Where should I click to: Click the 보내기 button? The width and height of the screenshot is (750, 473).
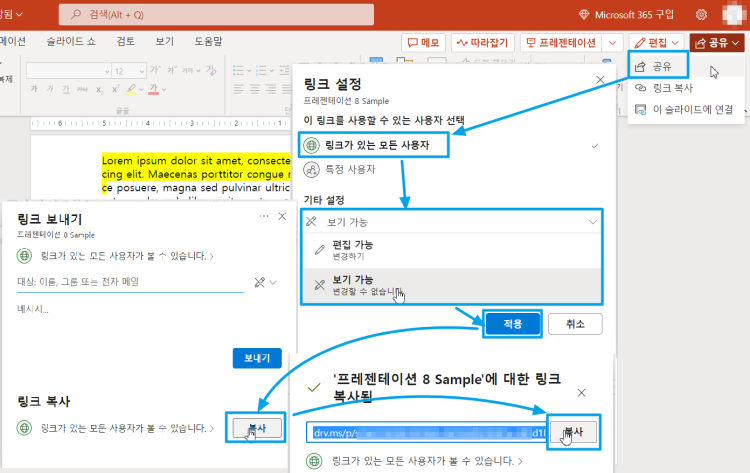[x=257, y=358]
